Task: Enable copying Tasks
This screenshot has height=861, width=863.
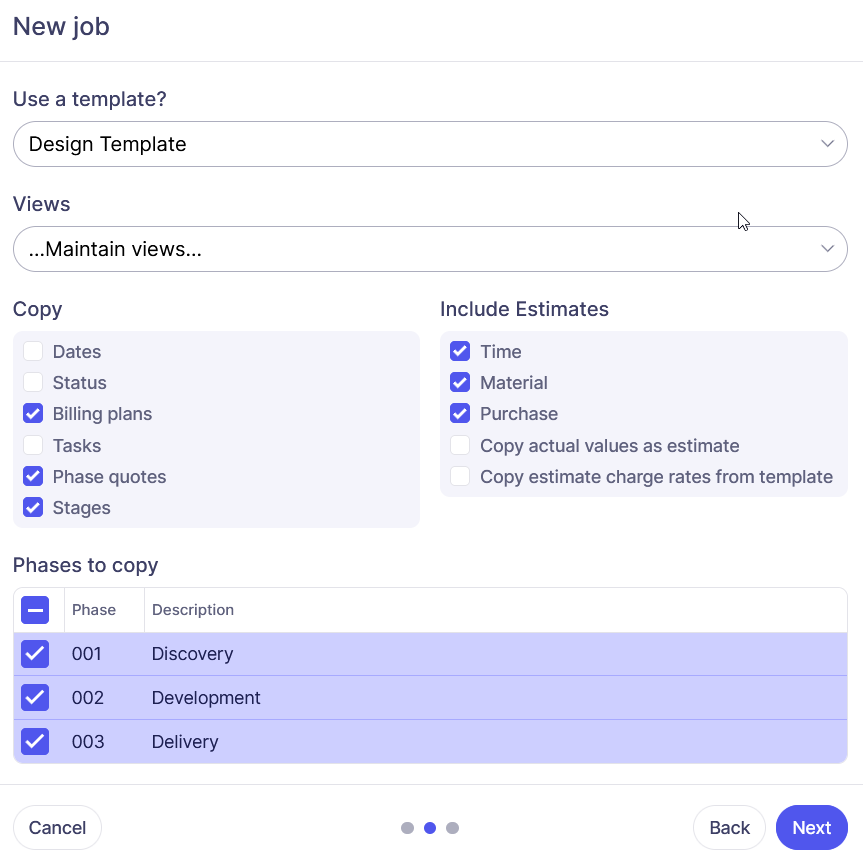Action: [33, 446]
